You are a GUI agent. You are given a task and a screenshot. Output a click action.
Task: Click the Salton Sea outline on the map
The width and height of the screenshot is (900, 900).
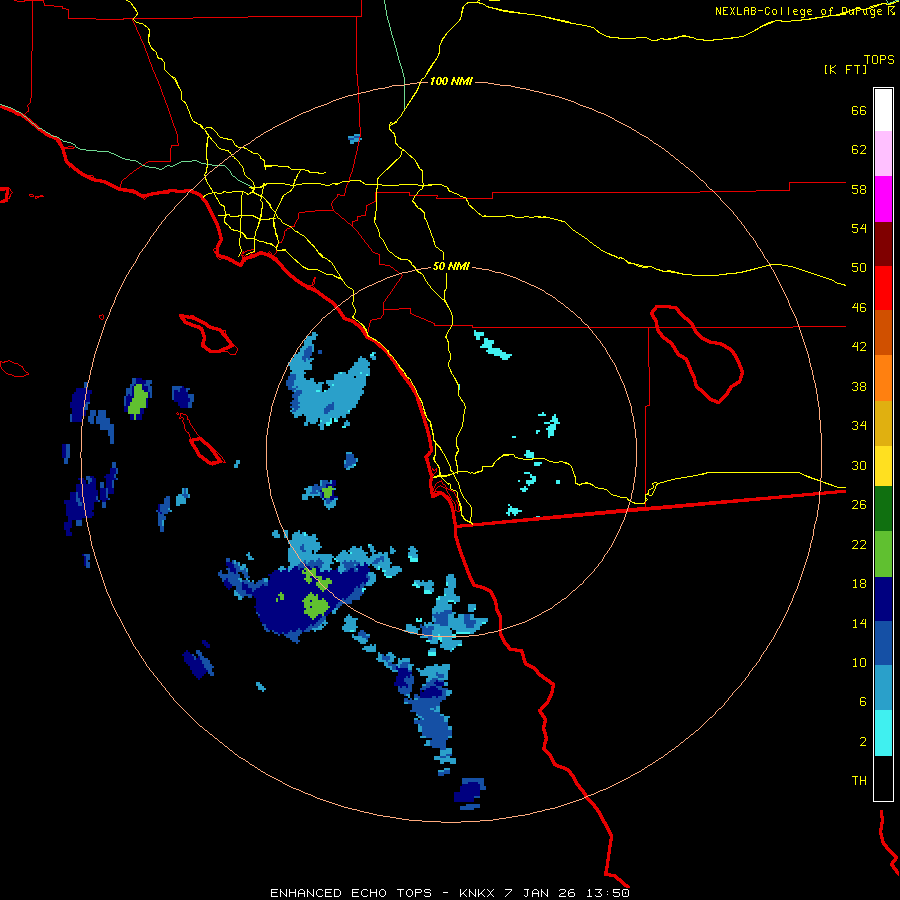[697, 354]
